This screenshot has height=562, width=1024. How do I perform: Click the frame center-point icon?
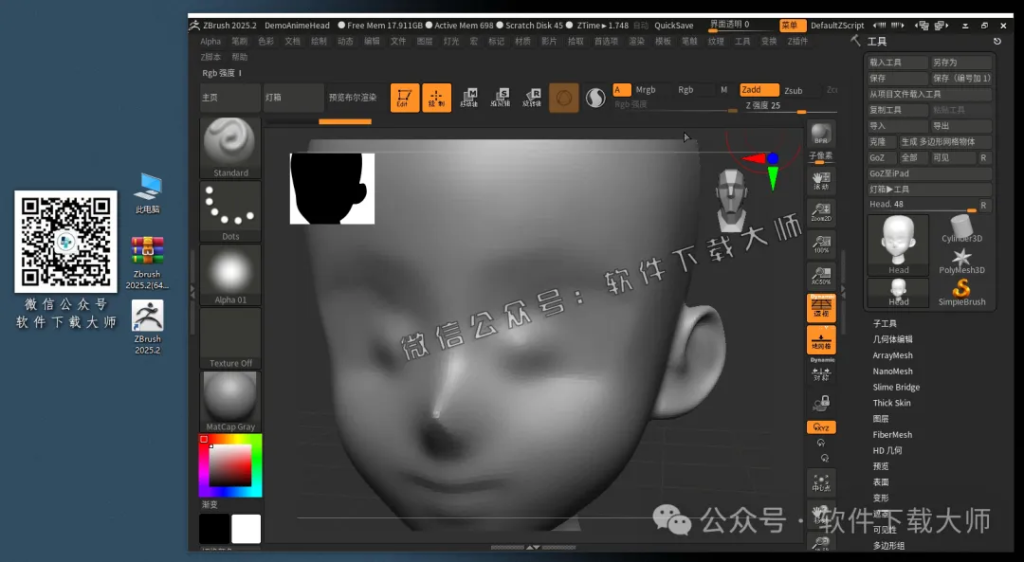[x=821, y=483]
